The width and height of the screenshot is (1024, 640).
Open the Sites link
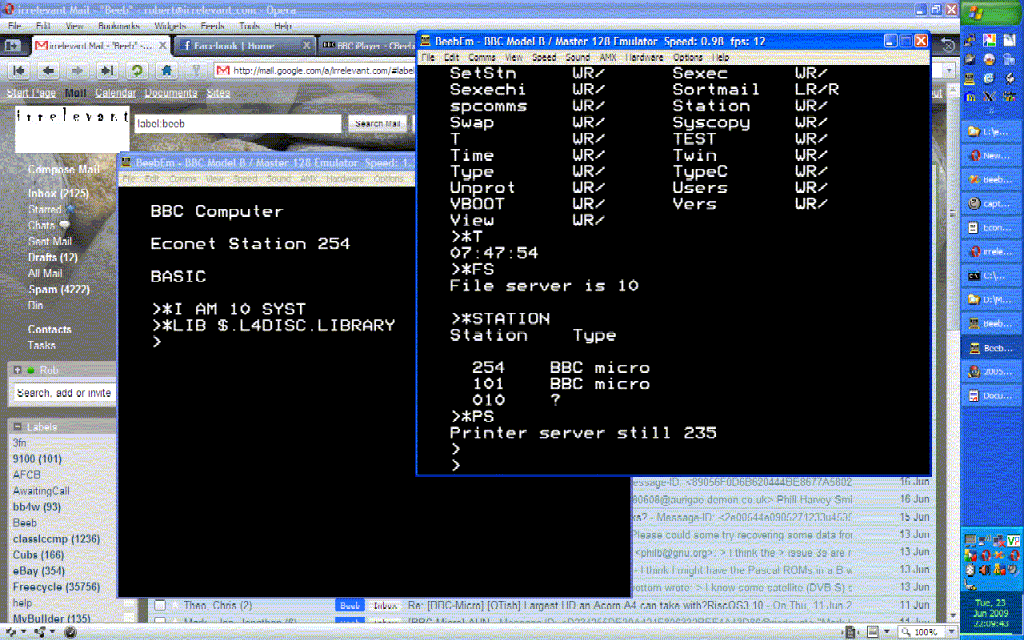pyautogui.click(x=218, y=93)
